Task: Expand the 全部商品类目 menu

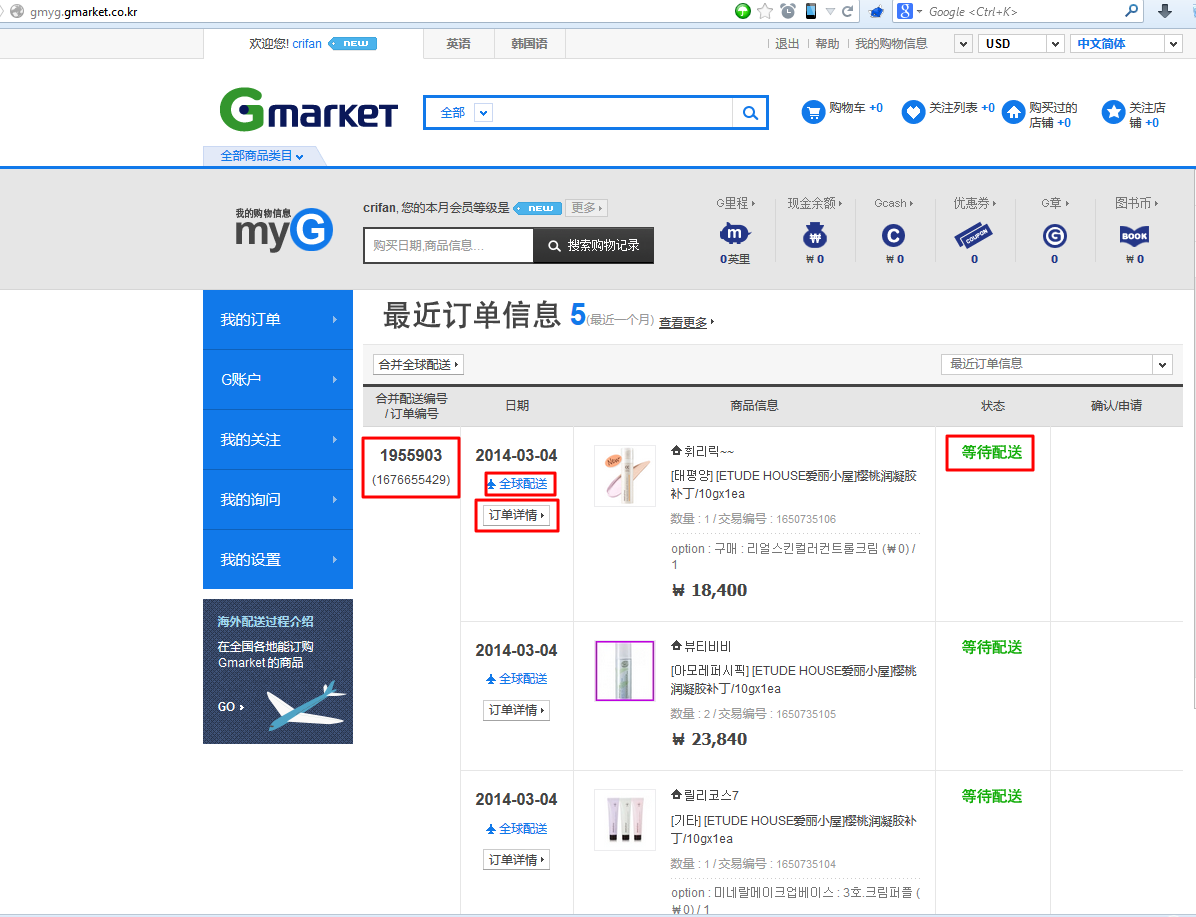Action: click(262, 156)
